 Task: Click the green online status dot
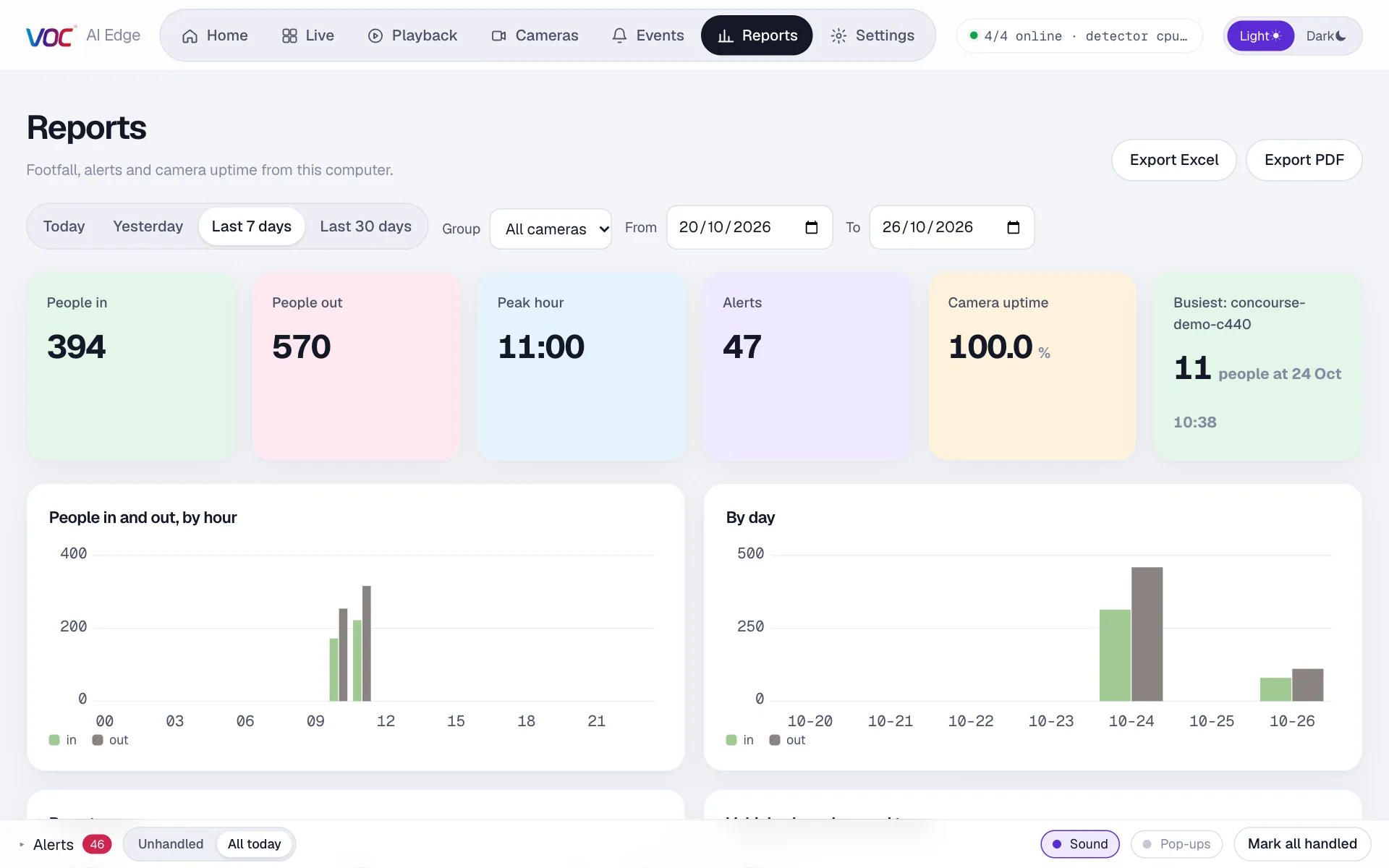(x=974, y=35)
